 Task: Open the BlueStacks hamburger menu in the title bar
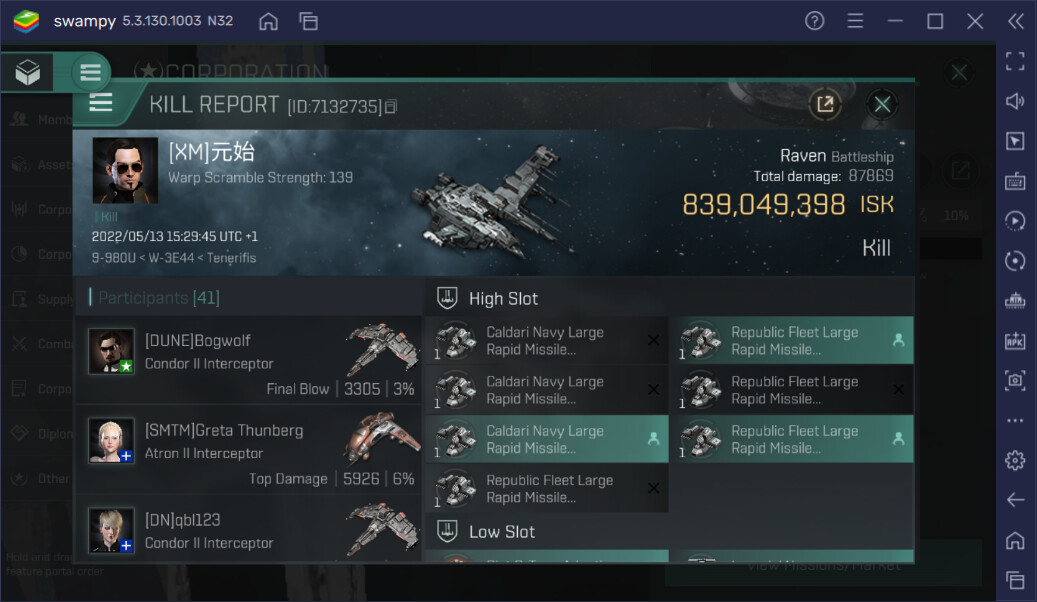pos(855,21)
